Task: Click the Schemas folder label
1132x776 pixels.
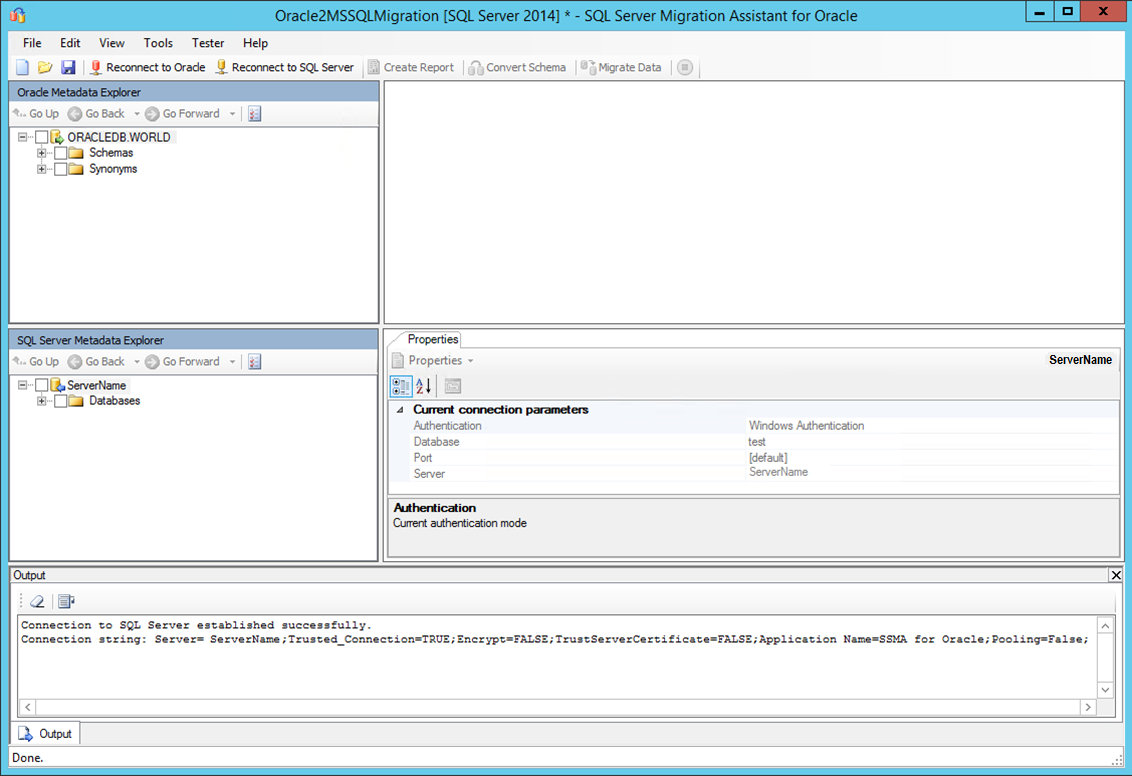Action: click(x=111, y=153)
